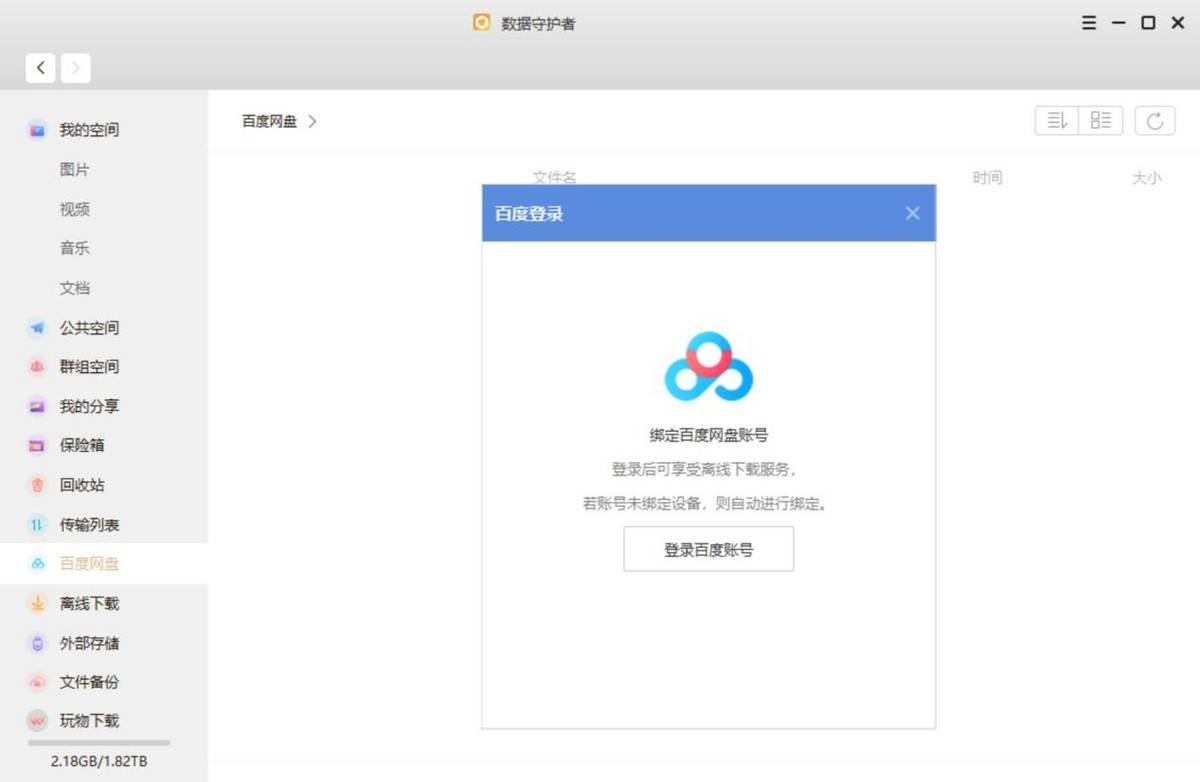
Task: Click the 百度网盘 breadcrumb
Action: (x=269, y=121)
